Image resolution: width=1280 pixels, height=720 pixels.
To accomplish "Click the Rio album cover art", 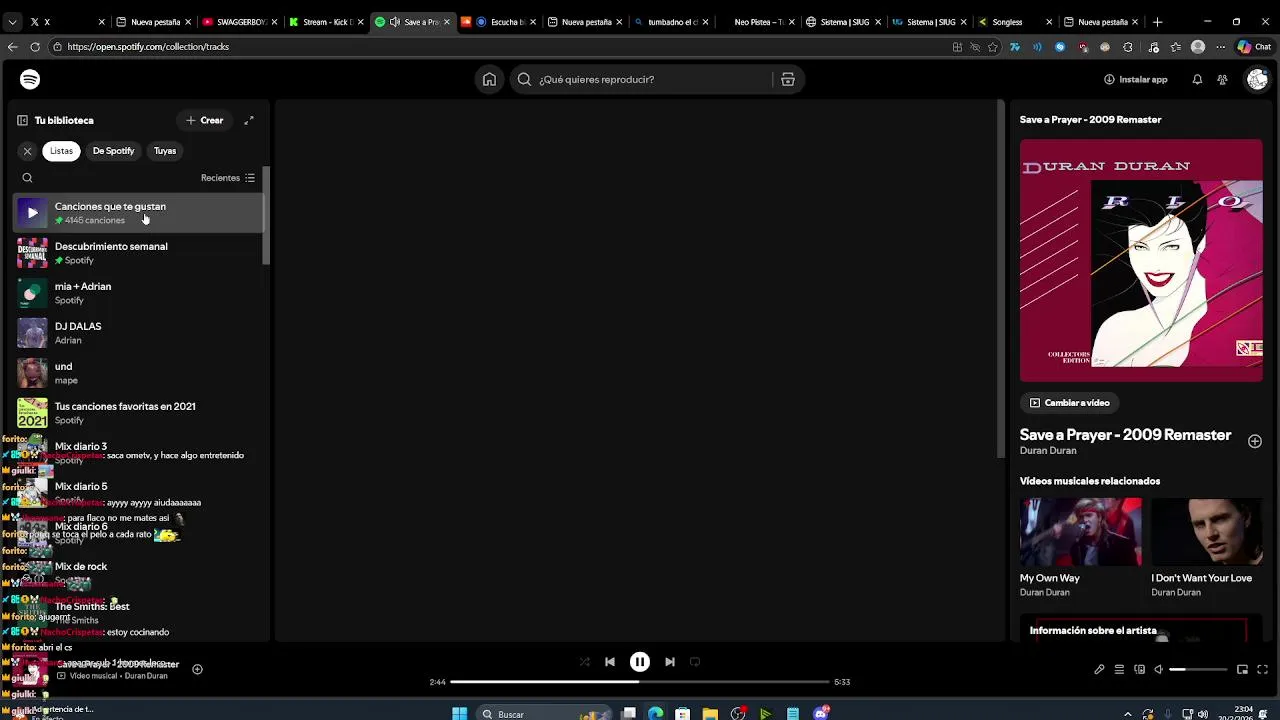I will (1141, 260).
